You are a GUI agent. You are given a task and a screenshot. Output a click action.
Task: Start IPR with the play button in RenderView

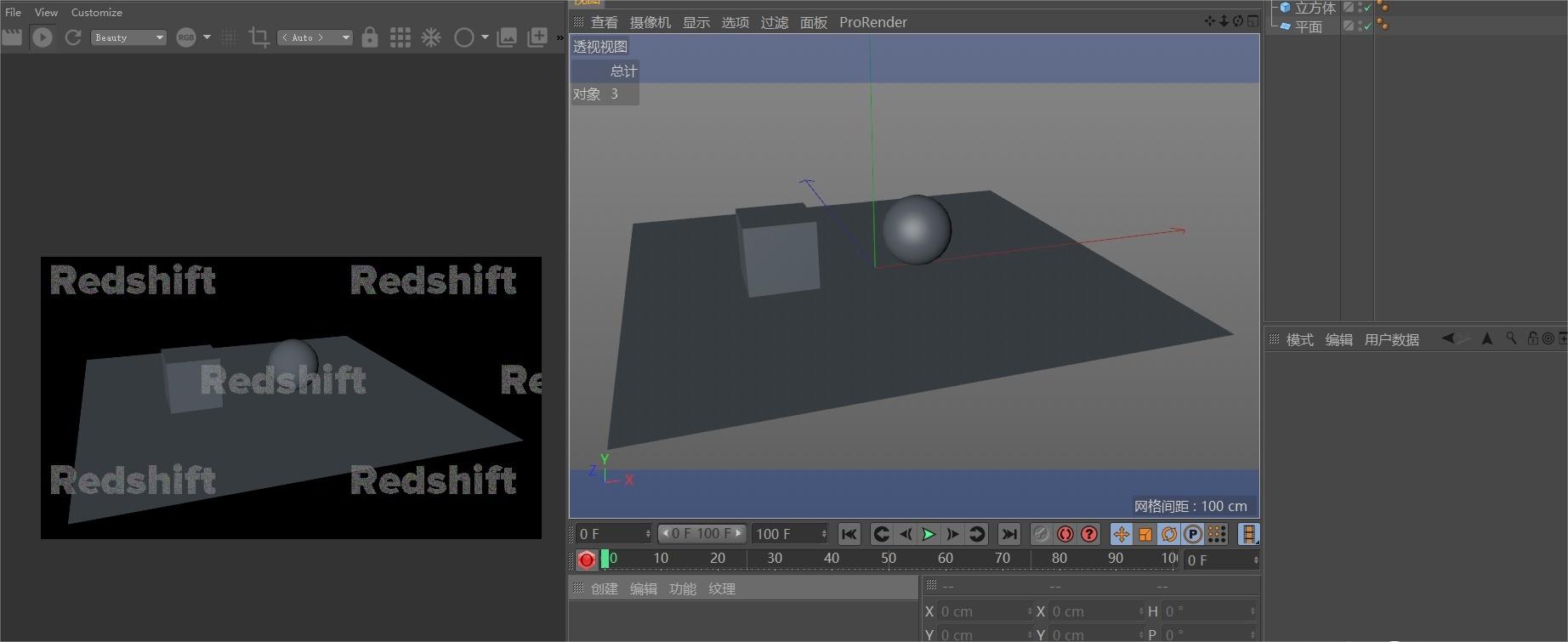coord(43,37)
